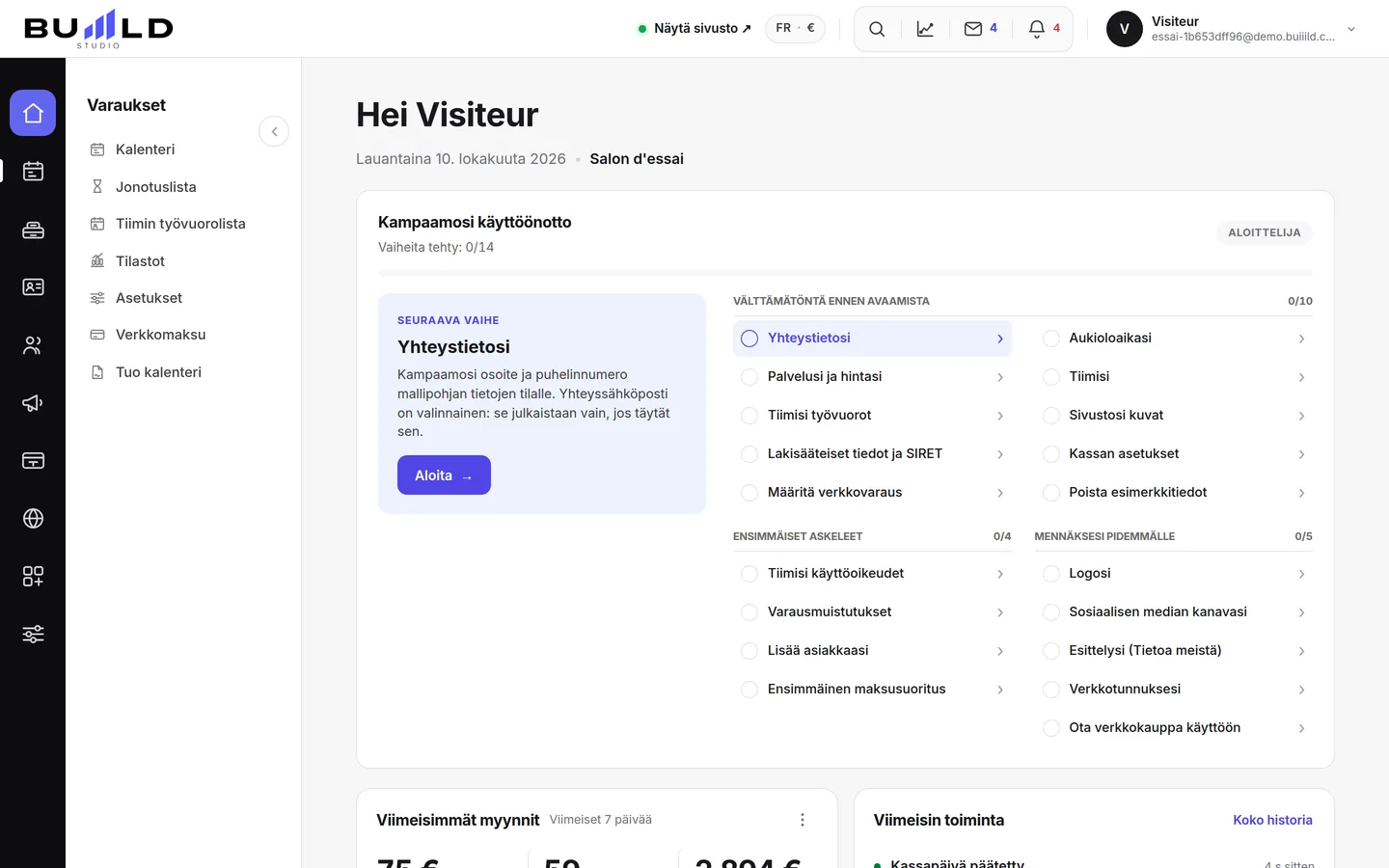Open the contact card icon in the sidebar
This screenshot has width=1389, height=868.
(33, 286)
